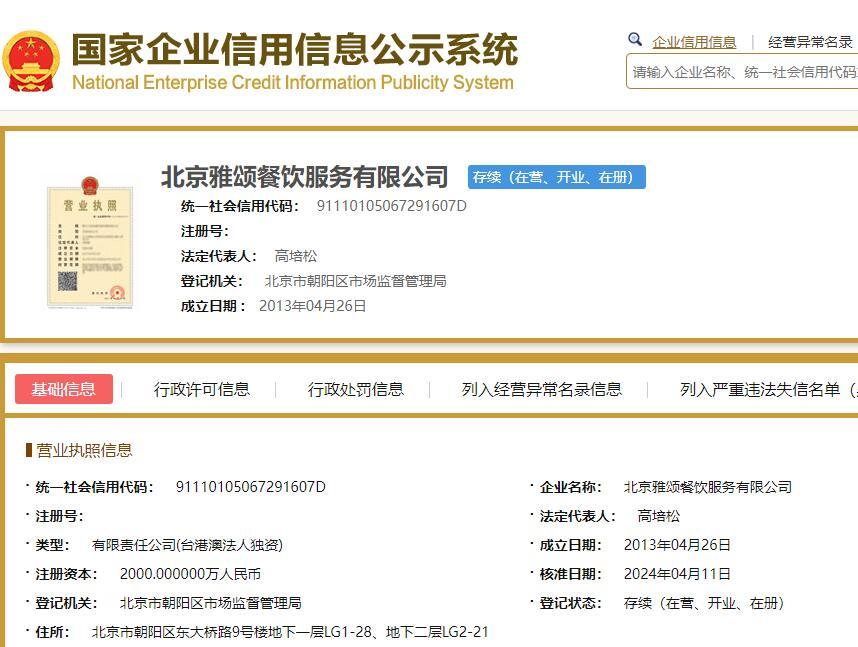This screenshot has width=858, height=647.
Task: Focus the enterprise name search field
Action: [x=742, y=72]
